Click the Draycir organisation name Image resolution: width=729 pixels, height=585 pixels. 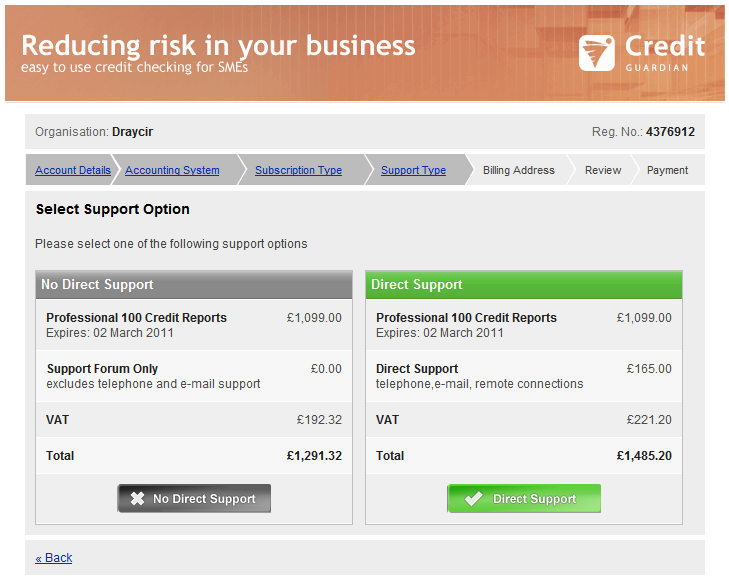click(133, 132)
